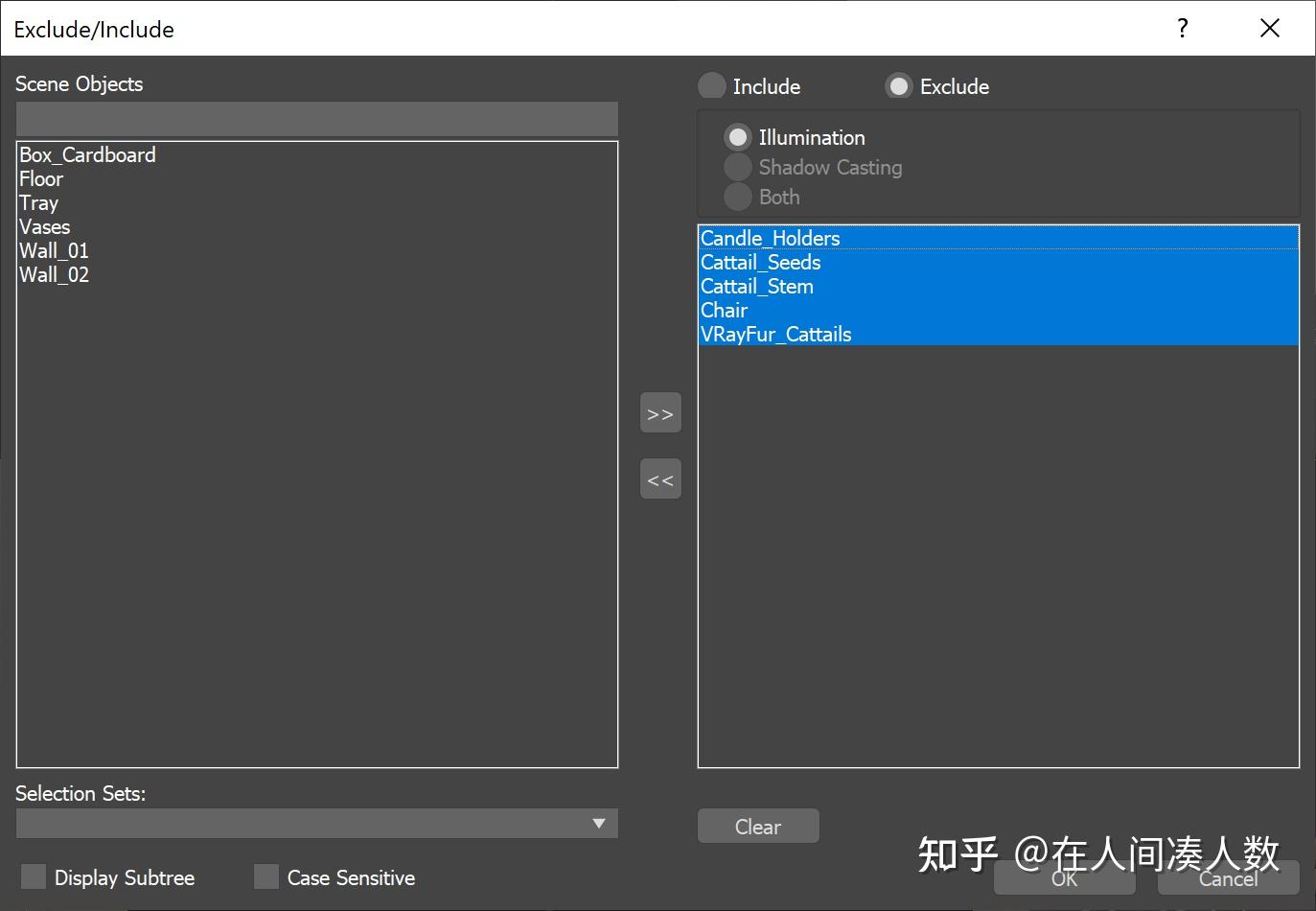Image resolution: width=1316 pixels, height=911 pixels.
Task: Click VRayFur_Cattails in exclude list
Action: 775,334
